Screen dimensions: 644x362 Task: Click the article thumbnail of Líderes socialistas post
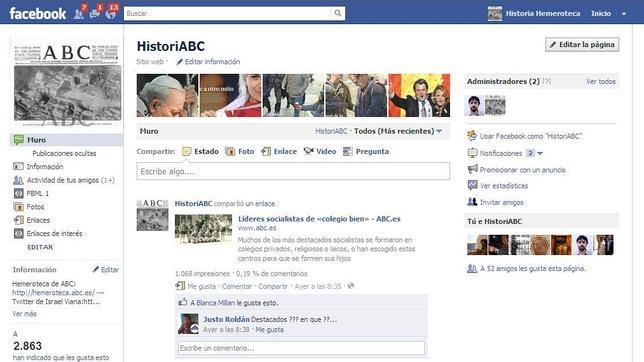tap(203, 229)
